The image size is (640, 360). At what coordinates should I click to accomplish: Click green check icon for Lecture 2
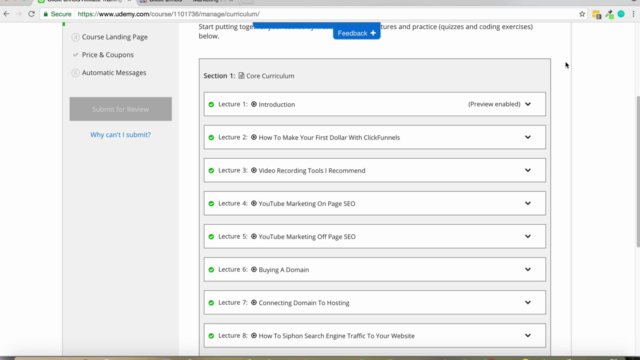point(211,138)
